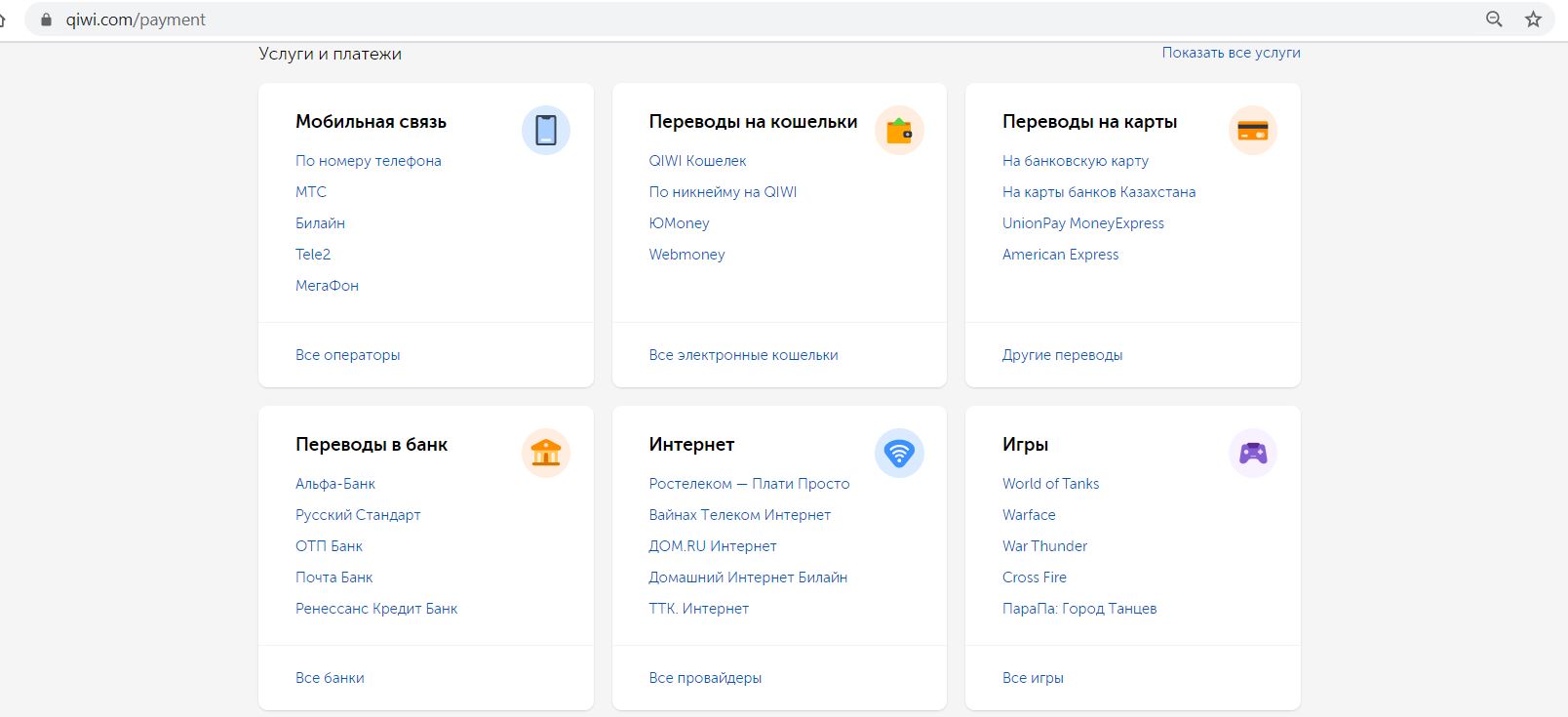The width and height of the screenshot is (1568, 717).
Task: Open Показать все услуги link
Action: point(1231,53)
